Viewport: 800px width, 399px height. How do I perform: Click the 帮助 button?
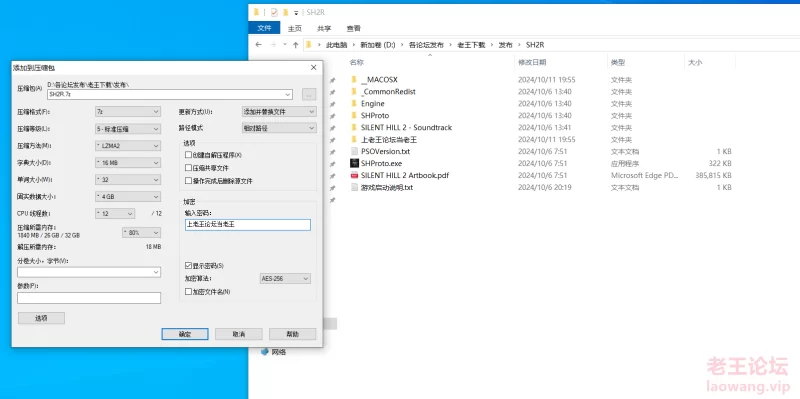(293, 334)
